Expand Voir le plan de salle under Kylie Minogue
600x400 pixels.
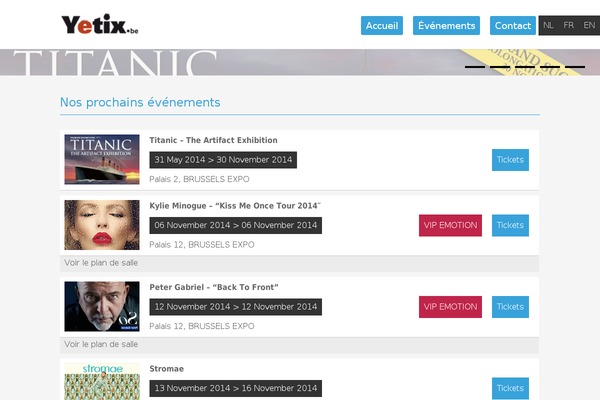pyautogui.click(x=101, y=263)
